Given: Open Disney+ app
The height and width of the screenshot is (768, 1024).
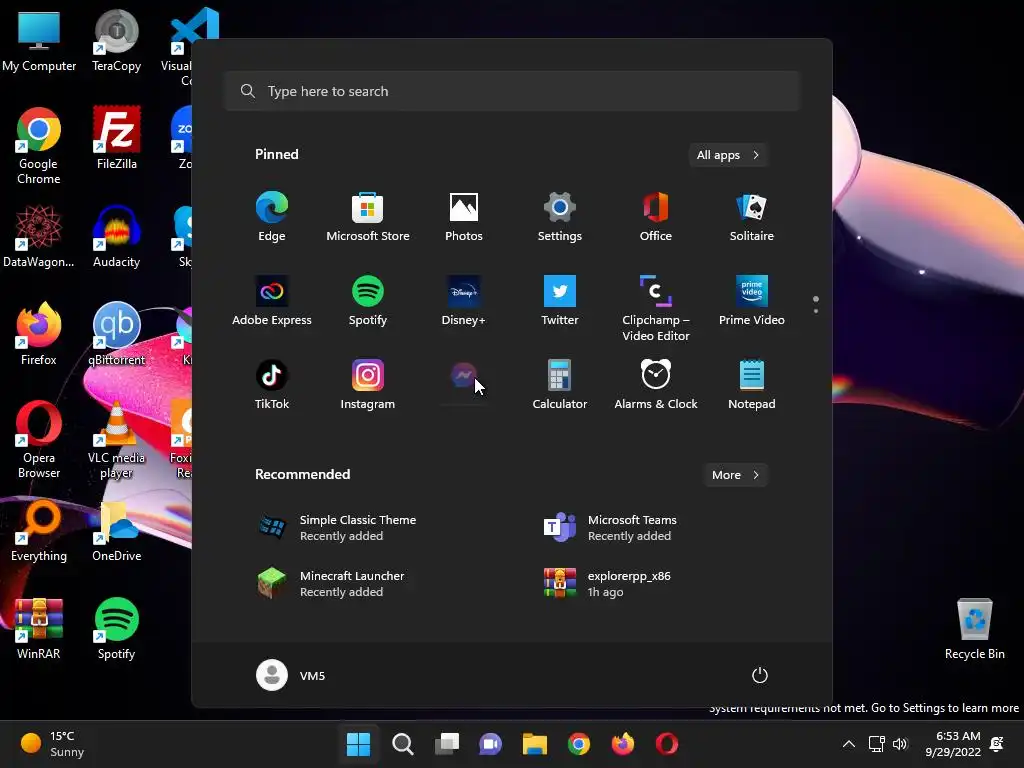Looking at the screenshot, I should click(464, 300).
